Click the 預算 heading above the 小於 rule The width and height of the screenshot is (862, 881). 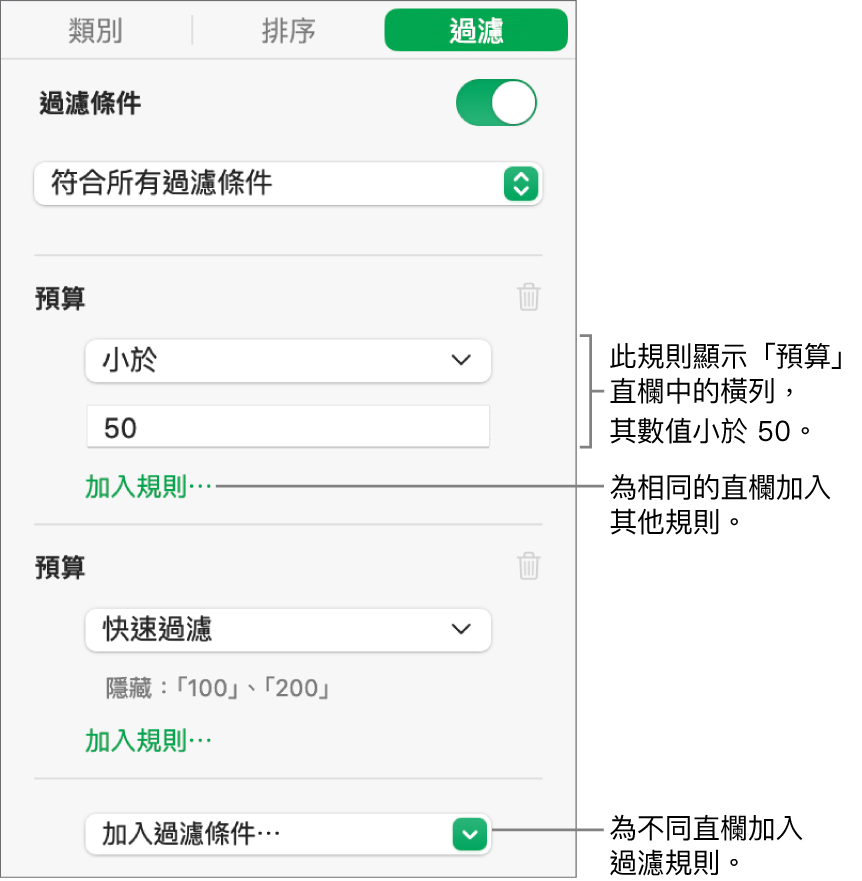[62, 298]
